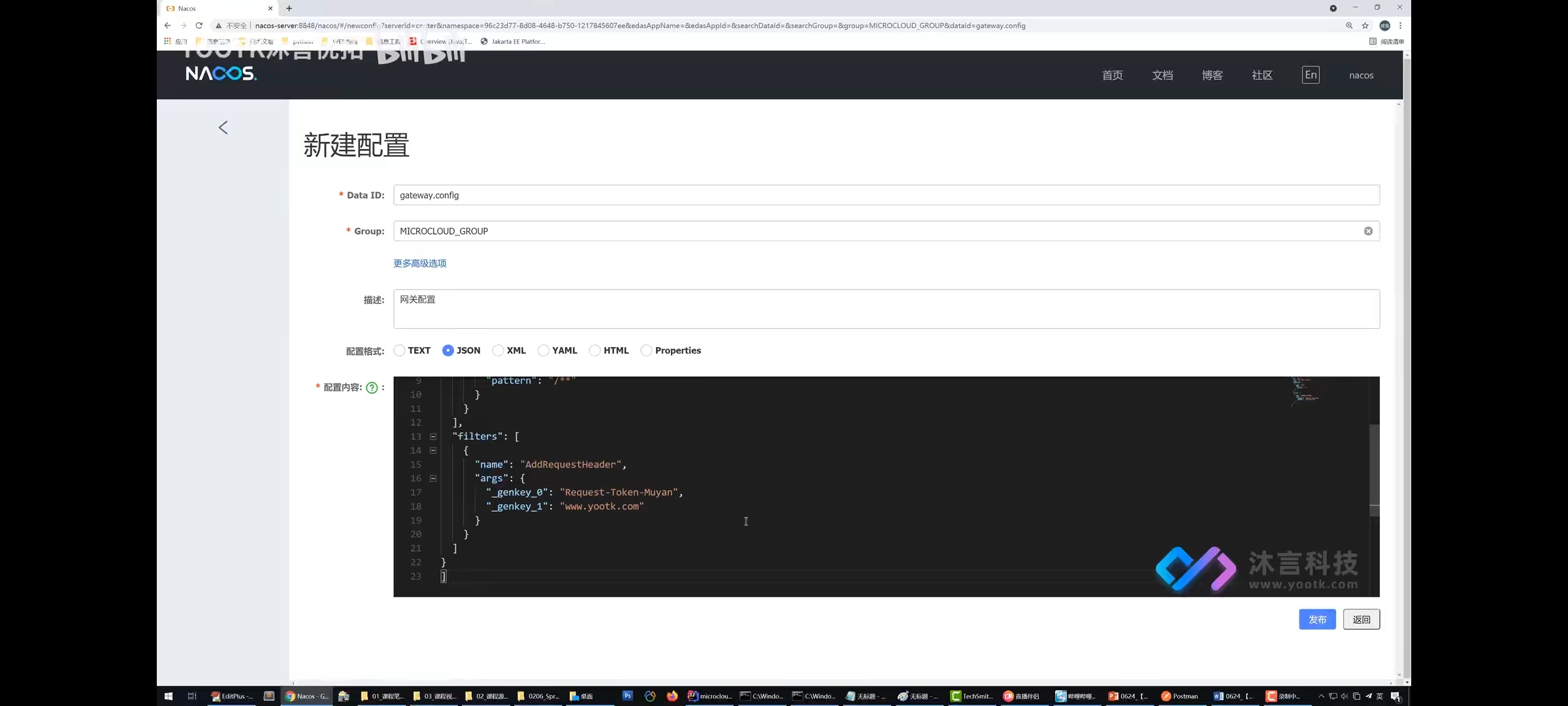Click the "www.yootk.com" value on line 18
The width and height of the screenshot is (1568, 706).
click(601, 507)
